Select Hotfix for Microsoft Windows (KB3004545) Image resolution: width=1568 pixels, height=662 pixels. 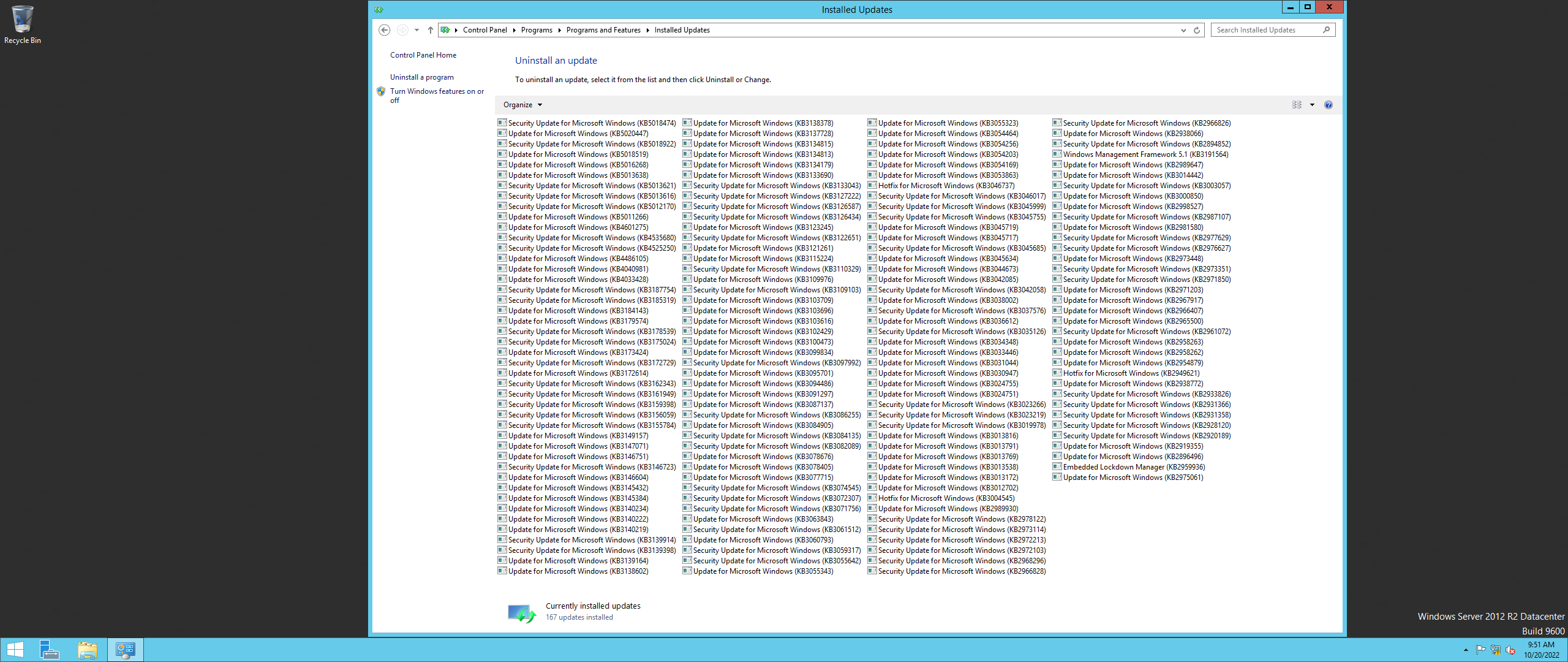(x=941, y=498)
